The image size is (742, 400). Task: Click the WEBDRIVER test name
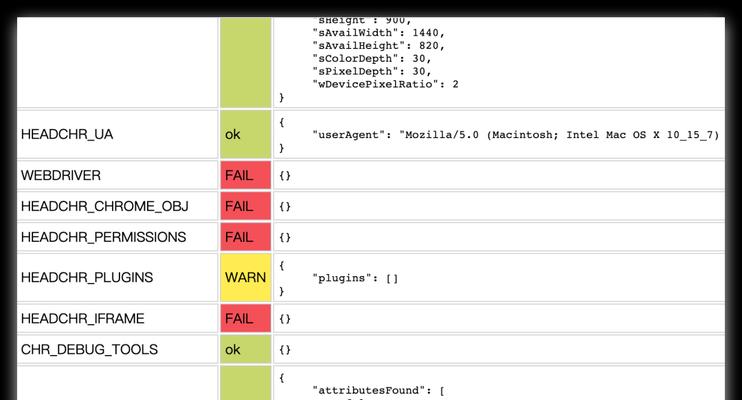click(x=61, y=176)
